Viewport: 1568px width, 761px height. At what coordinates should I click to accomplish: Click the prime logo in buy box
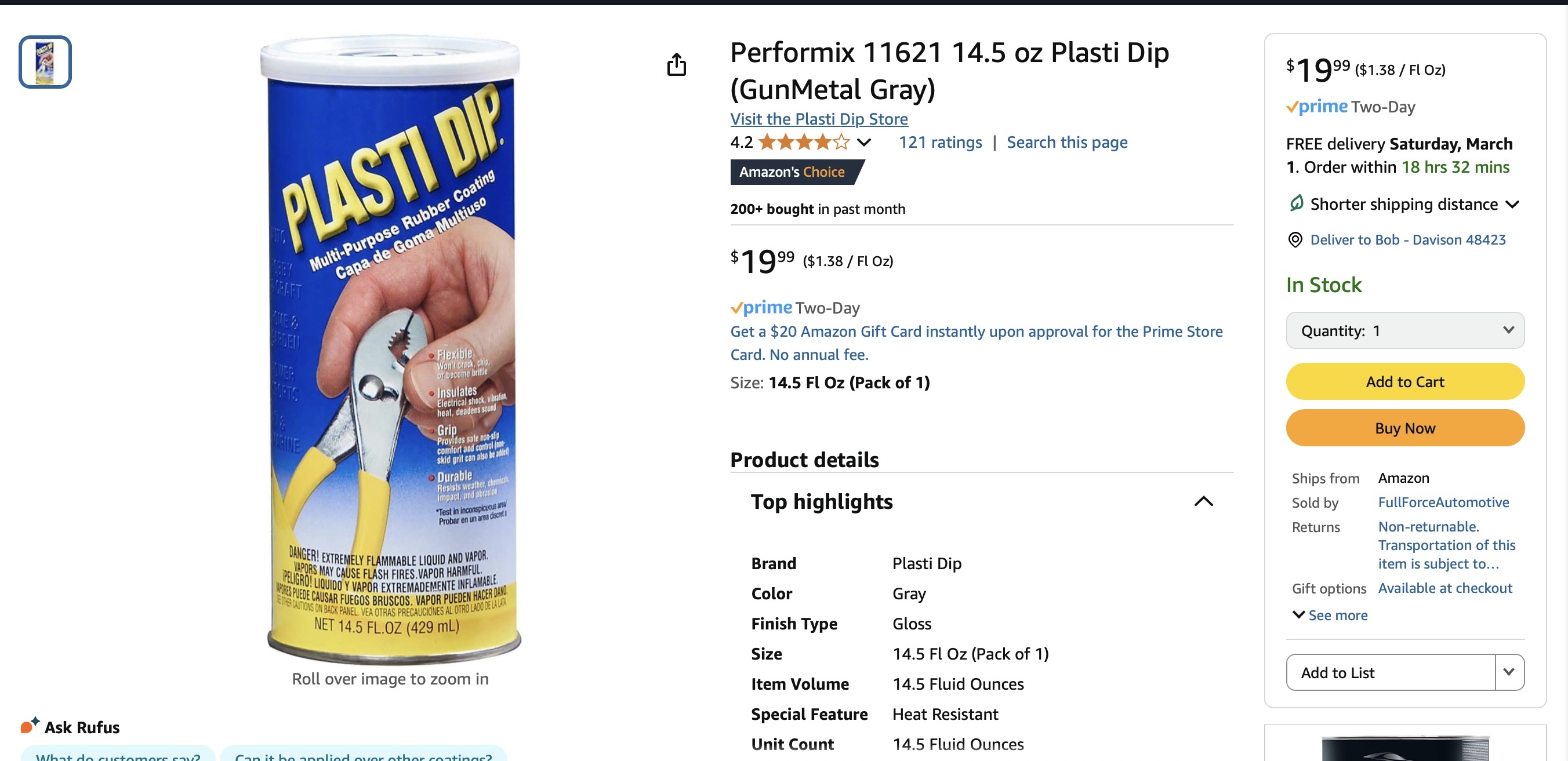(1316, 107)
